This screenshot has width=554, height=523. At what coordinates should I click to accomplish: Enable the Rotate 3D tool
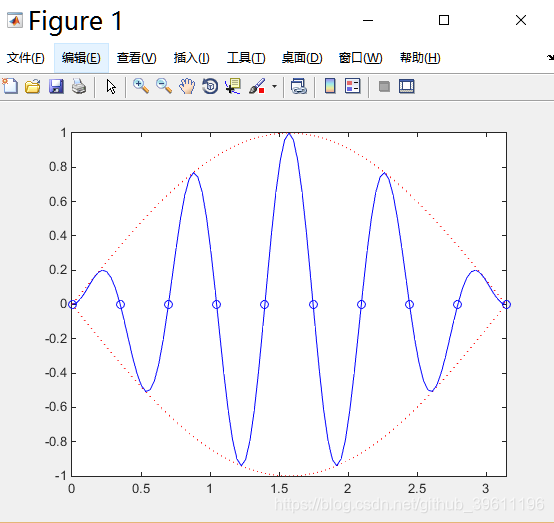point(210,86)
